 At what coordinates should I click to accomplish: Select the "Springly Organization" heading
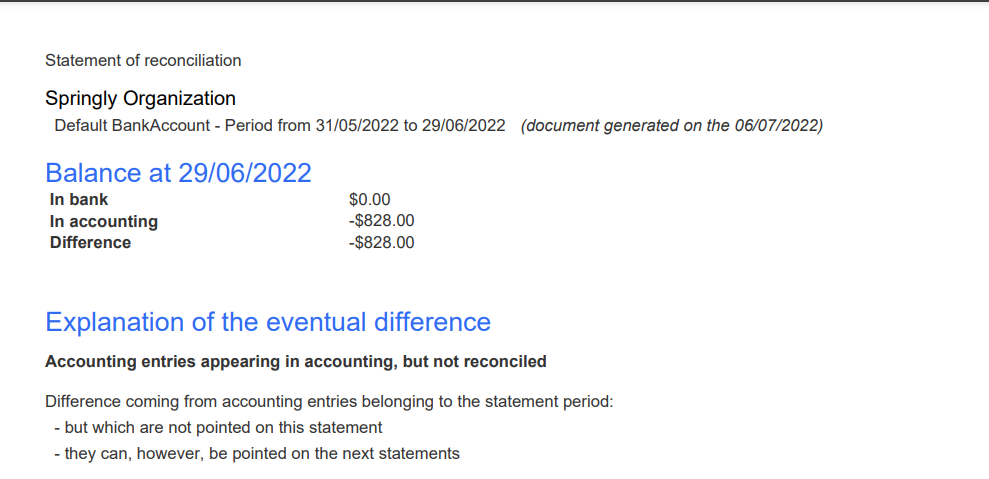click(x=140, y=98)
